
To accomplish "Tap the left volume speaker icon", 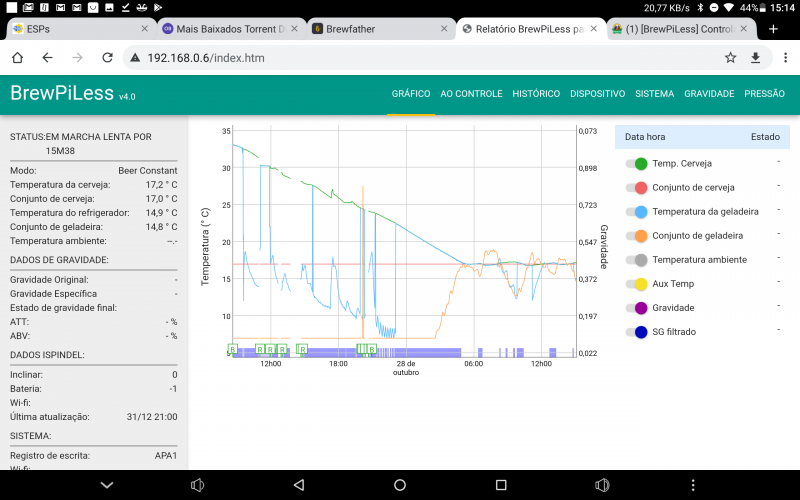I will (x=197, y=485).
